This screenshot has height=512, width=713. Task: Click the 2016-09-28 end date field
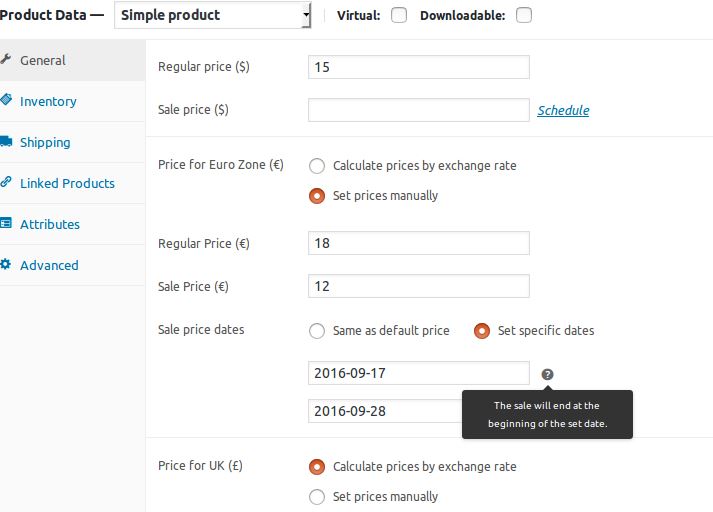pos(386,411)
